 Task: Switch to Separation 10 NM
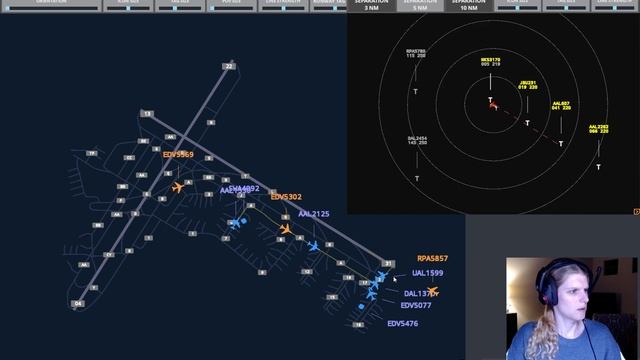(469, 6)
